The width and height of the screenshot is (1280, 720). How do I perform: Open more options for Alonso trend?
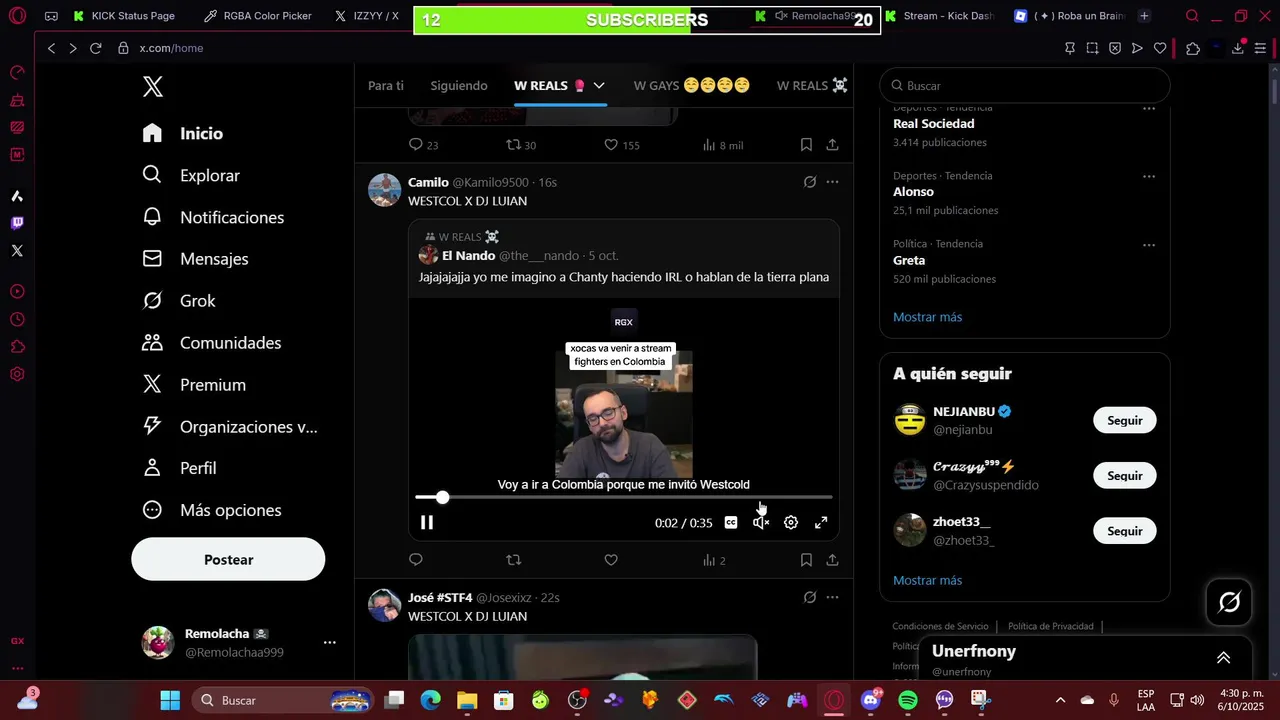[1148, 176]
